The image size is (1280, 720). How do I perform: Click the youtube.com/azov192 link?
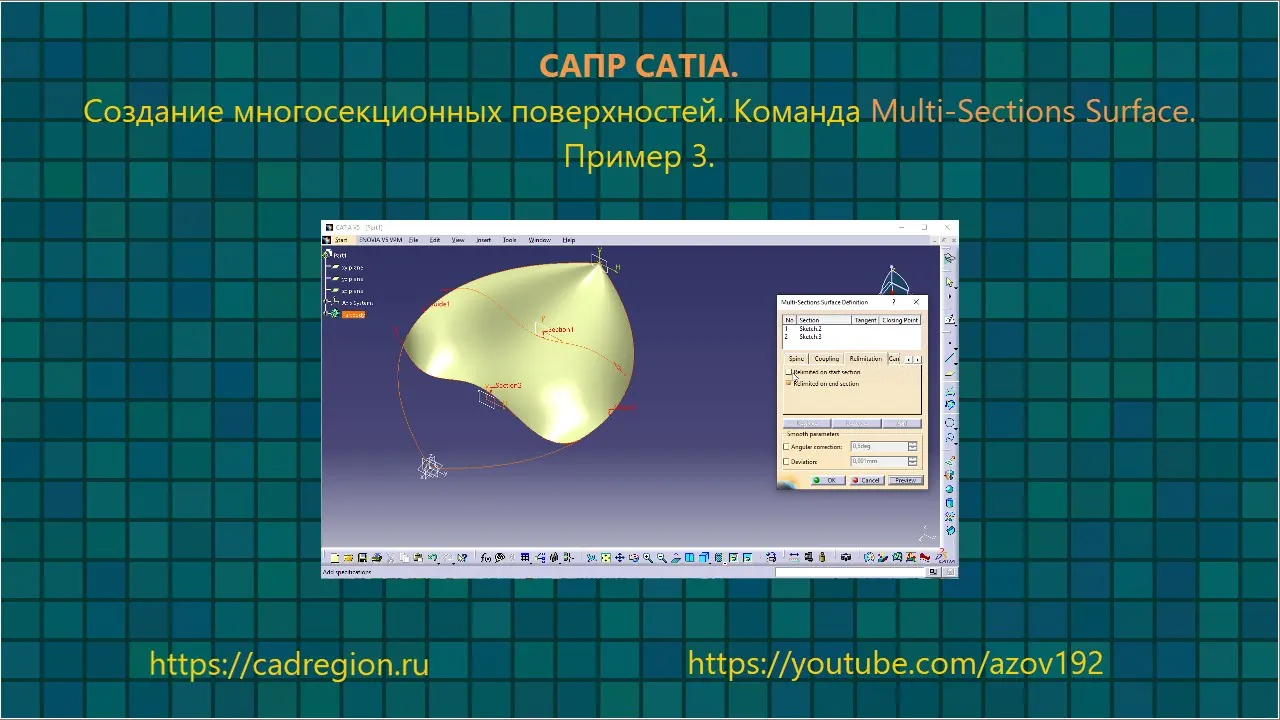(895, 663)
